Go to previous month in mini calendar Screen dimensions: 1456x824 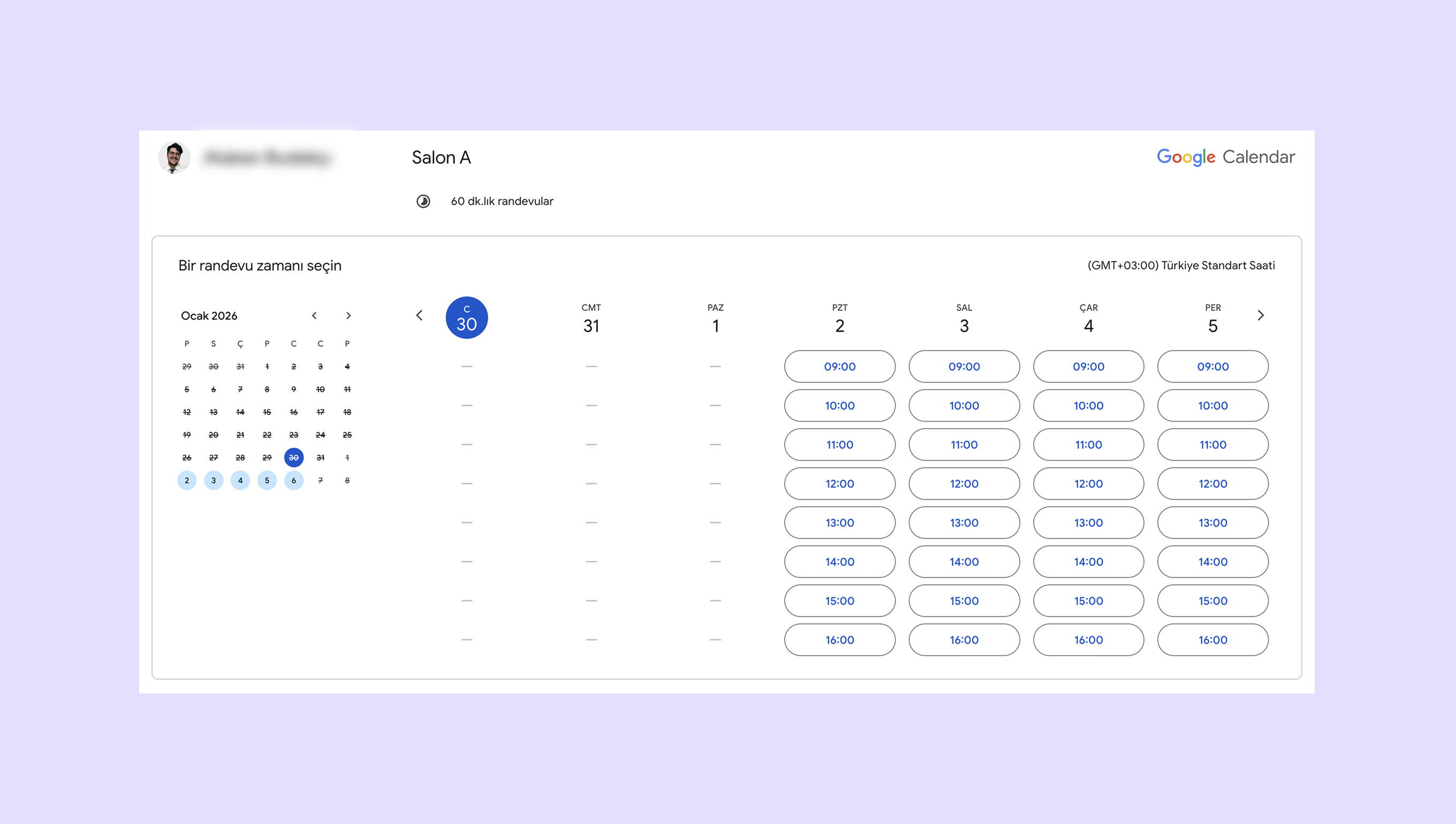(x=314, y=316)
